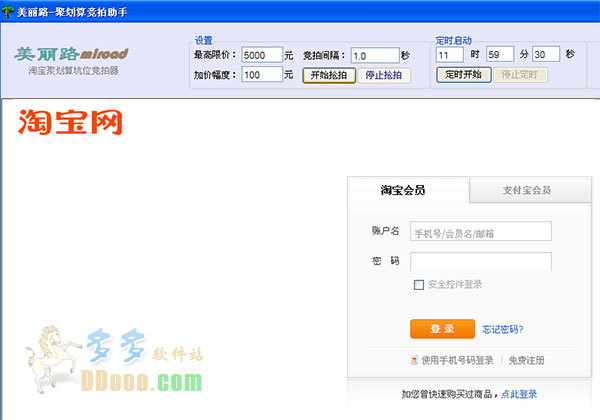Click the 竞拍间隔 label
The width and height of the screenshot is (600, 420).
click(324, 55)
